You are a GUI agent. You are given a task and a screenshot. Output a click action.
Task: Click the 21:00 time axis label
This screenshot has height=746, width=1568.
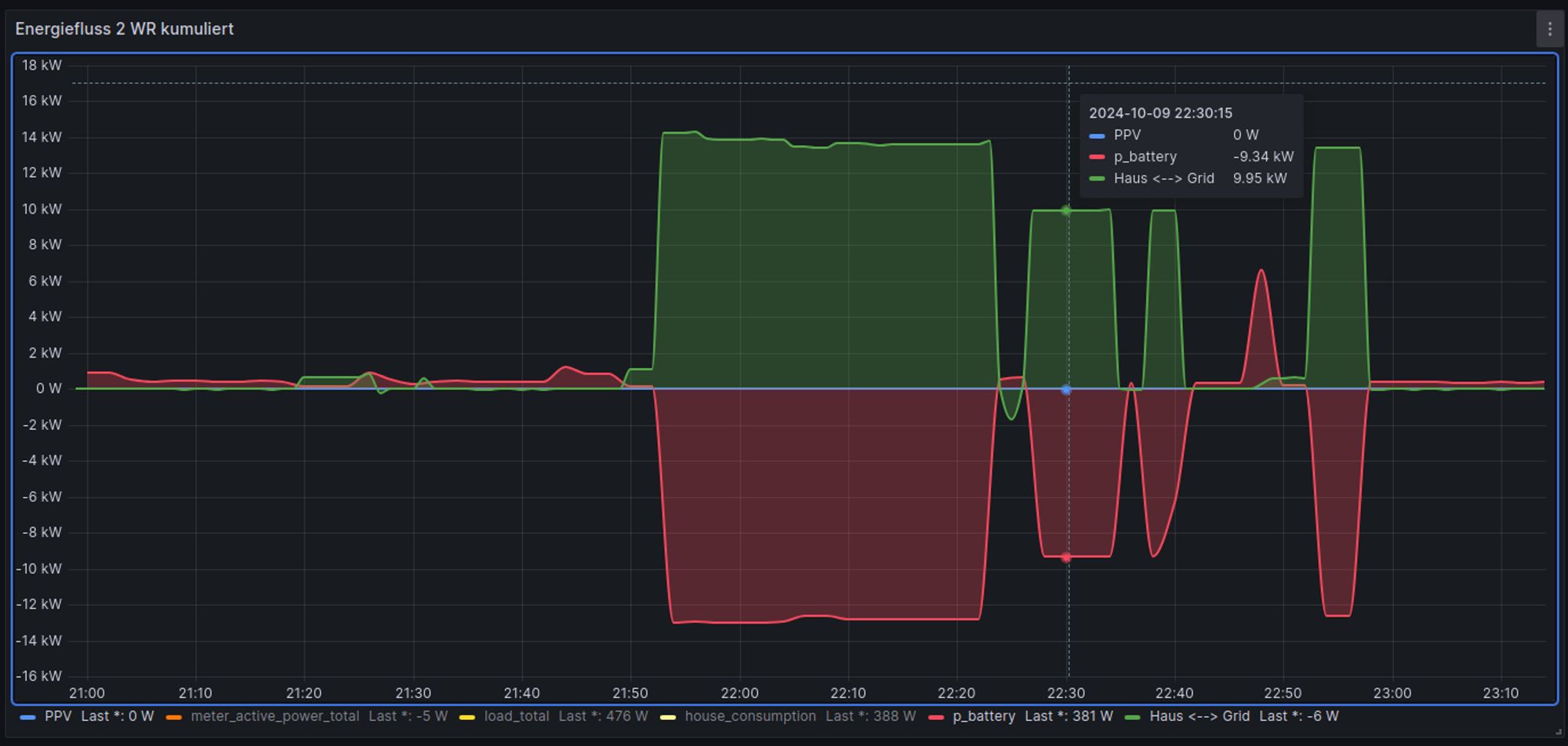tap(87, 693)
